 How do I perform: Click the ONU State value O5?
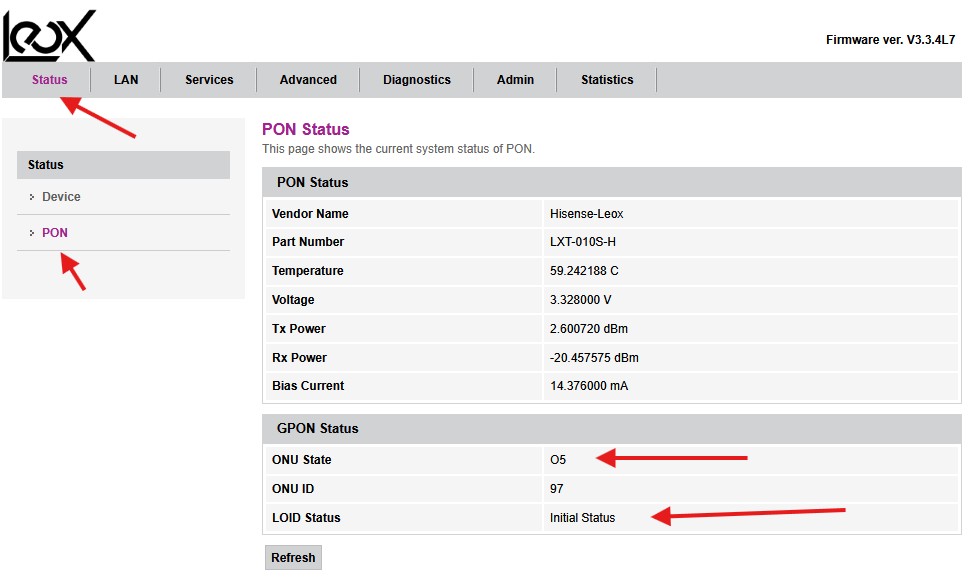coord(558,460)
